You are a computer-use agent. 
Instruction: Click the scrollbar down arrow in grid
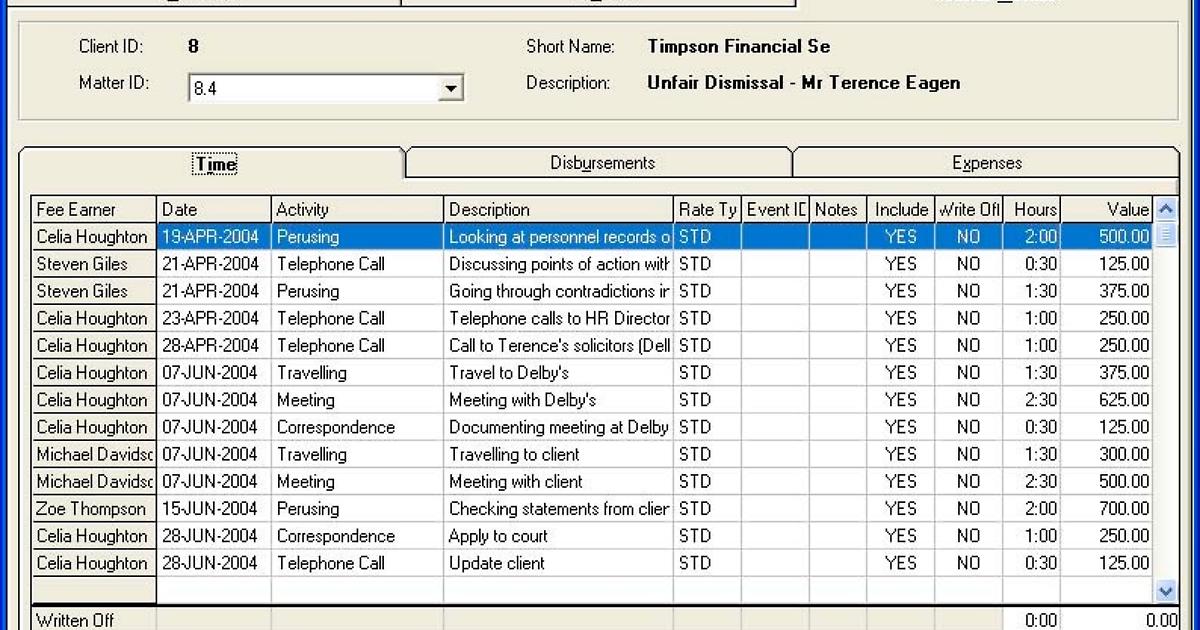[x=1165, y=591]
